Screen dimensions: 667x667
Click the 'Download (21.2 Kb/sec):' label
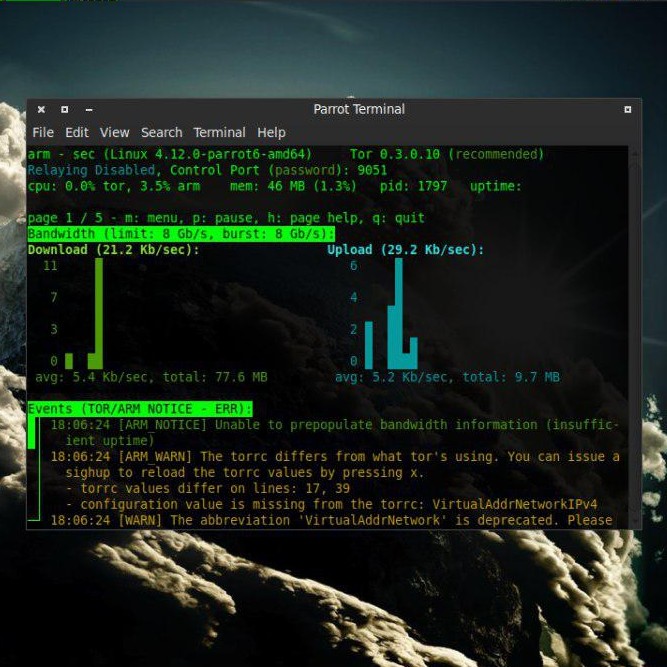(114, 250)
